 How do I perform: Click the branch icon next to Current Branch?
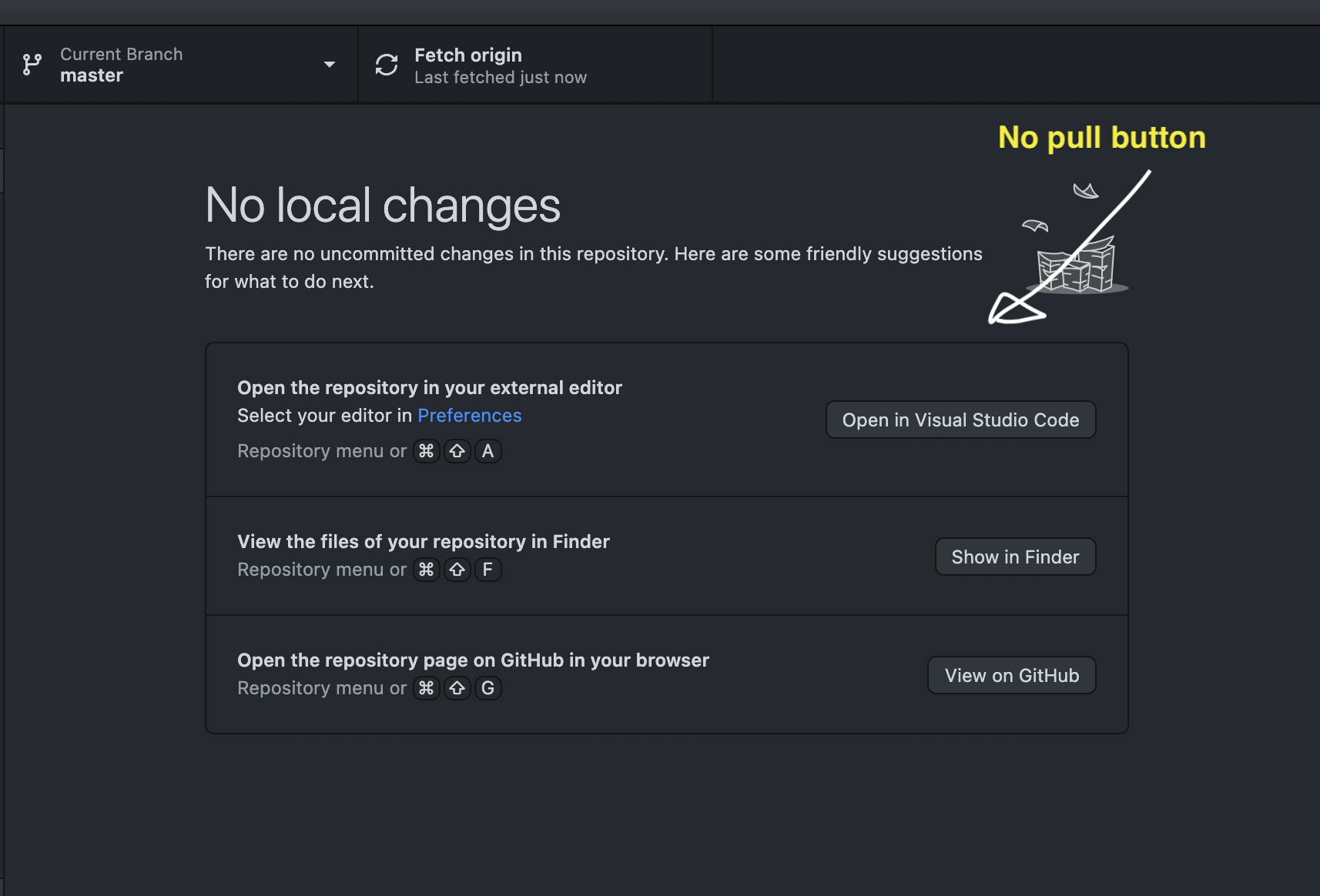tap(31, 64)
